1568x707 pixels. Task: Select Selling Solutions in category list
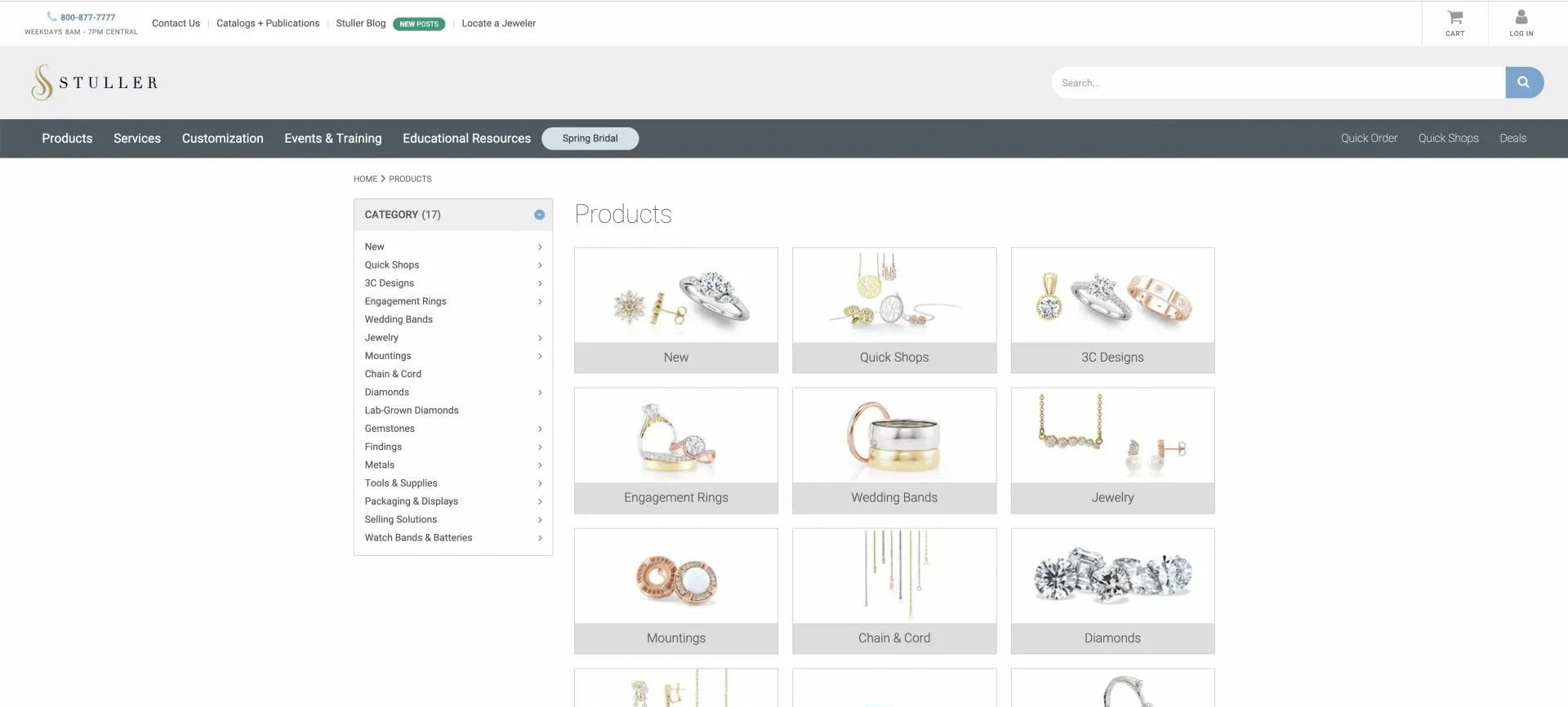coord(400,519)
